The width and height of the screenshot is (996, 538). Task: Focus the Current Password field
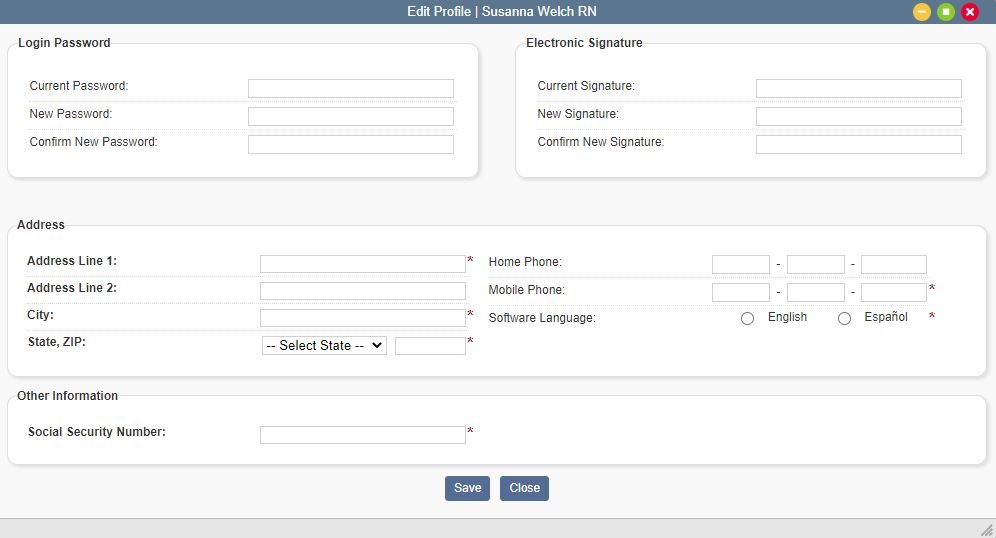tap(351, 88)
